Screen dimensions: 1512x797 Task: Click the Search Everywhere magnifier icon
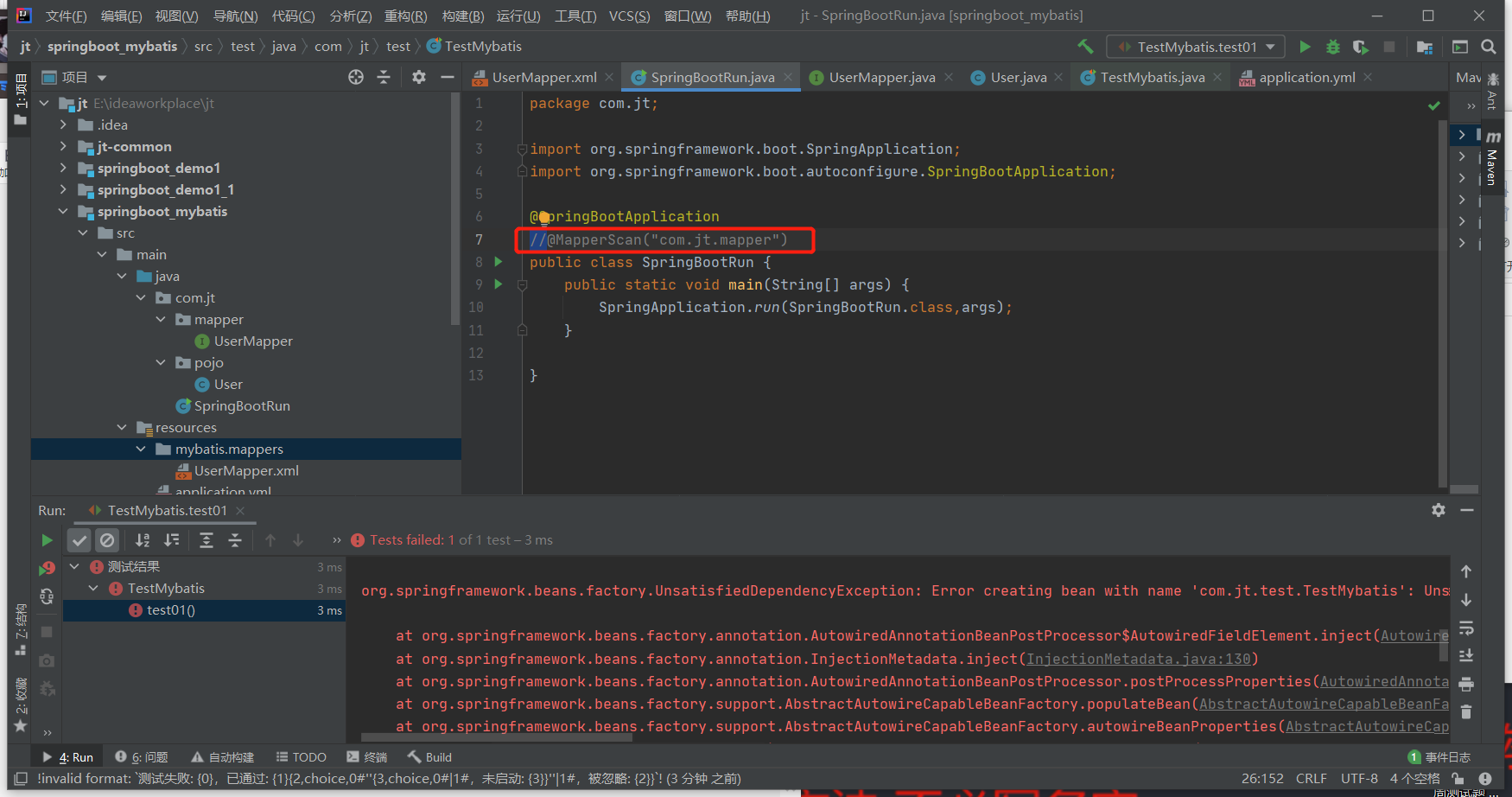click(x=1488, y=47)
